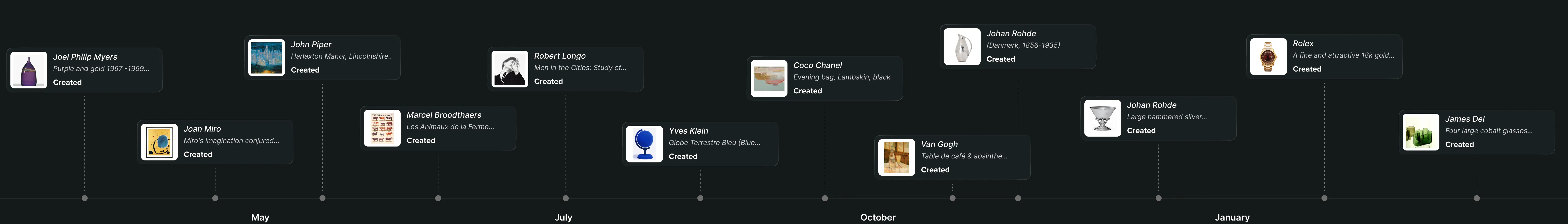The width and height of the screenshot is (1568, 224).
Task: Click the James Del cobalt glasses thumbnail
Action: pos(1421,132)
